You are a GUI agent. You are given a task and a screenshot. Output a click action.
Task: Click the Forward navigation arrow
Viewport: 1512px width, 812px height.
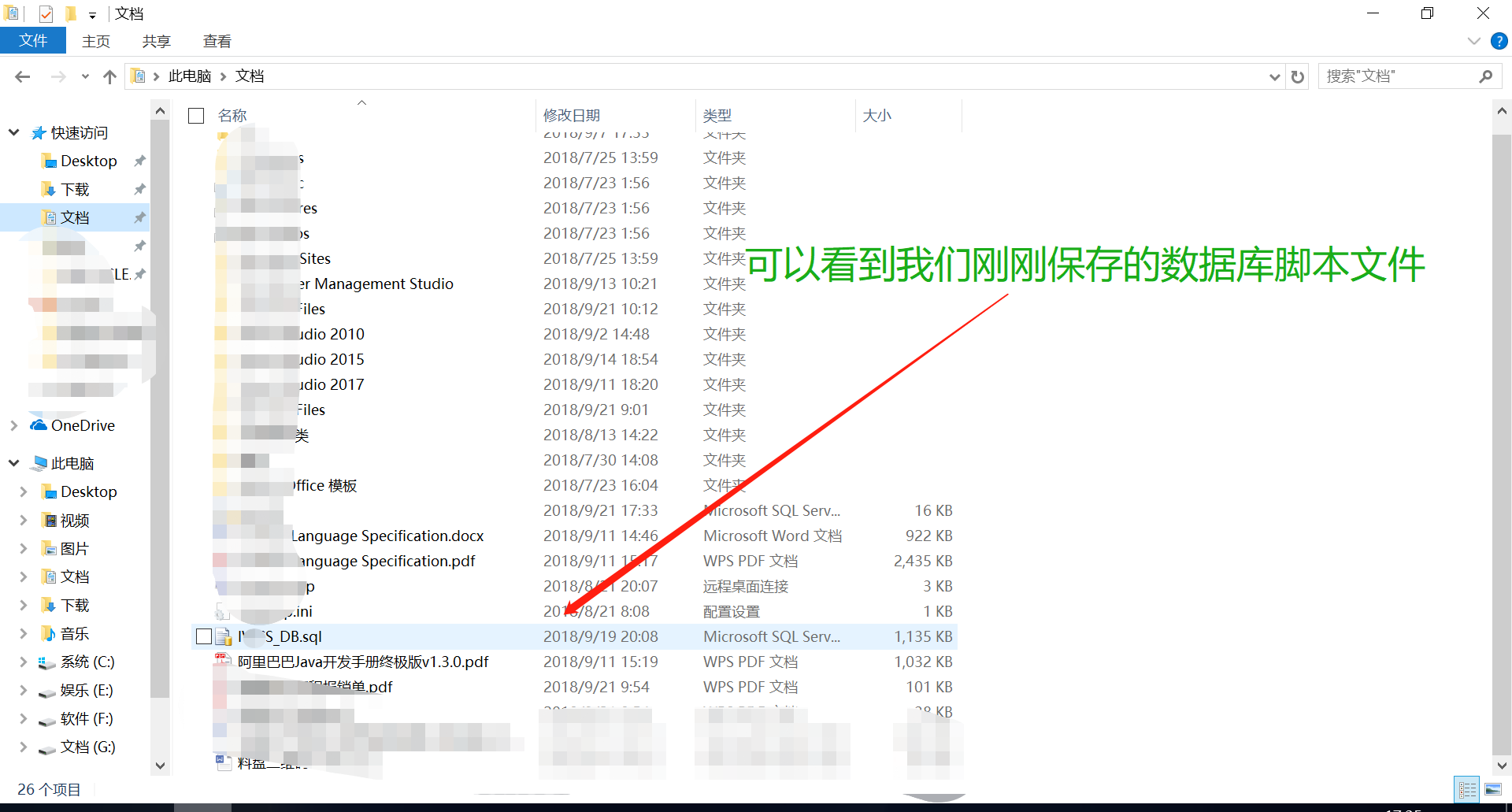pos(58,76)
